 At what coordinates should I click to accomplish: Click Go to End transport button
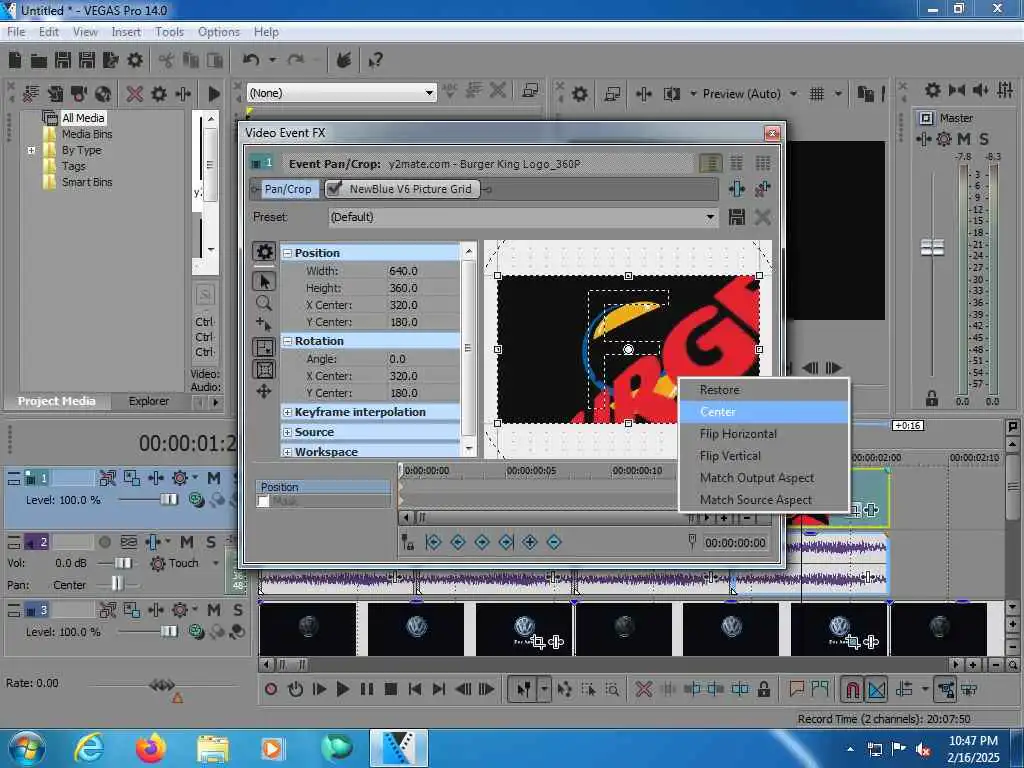[x=439, y=688]
